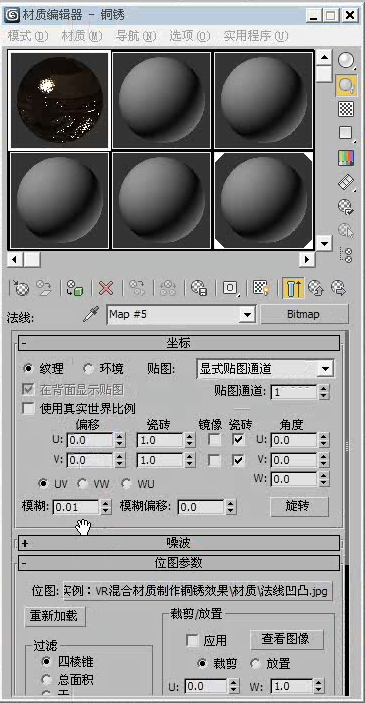The height and width of the screenshot is (703, 365).
Task: Click the 模糊偏移 spinner arrows
Action: 230,507
